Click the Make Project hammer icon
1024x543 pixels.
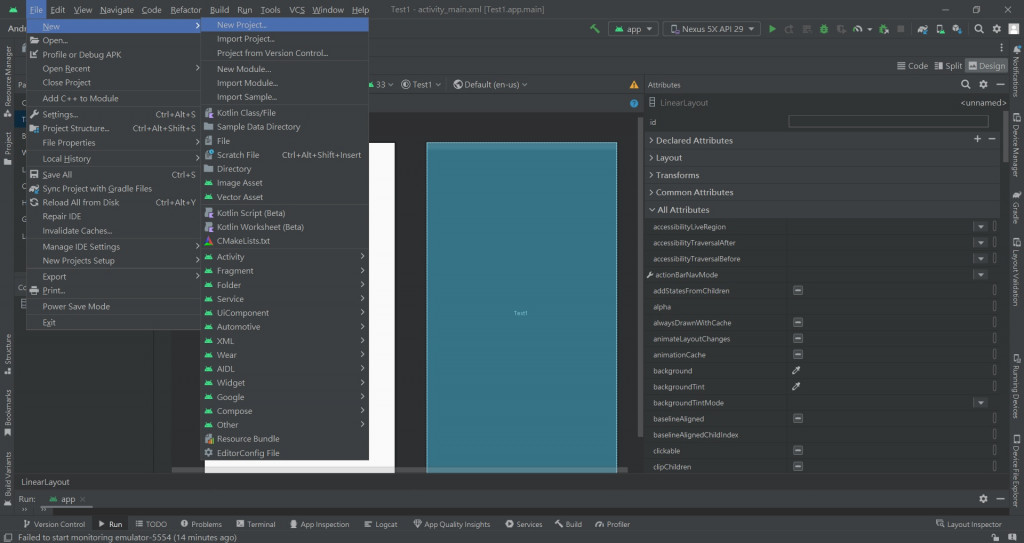click(594, 29)
